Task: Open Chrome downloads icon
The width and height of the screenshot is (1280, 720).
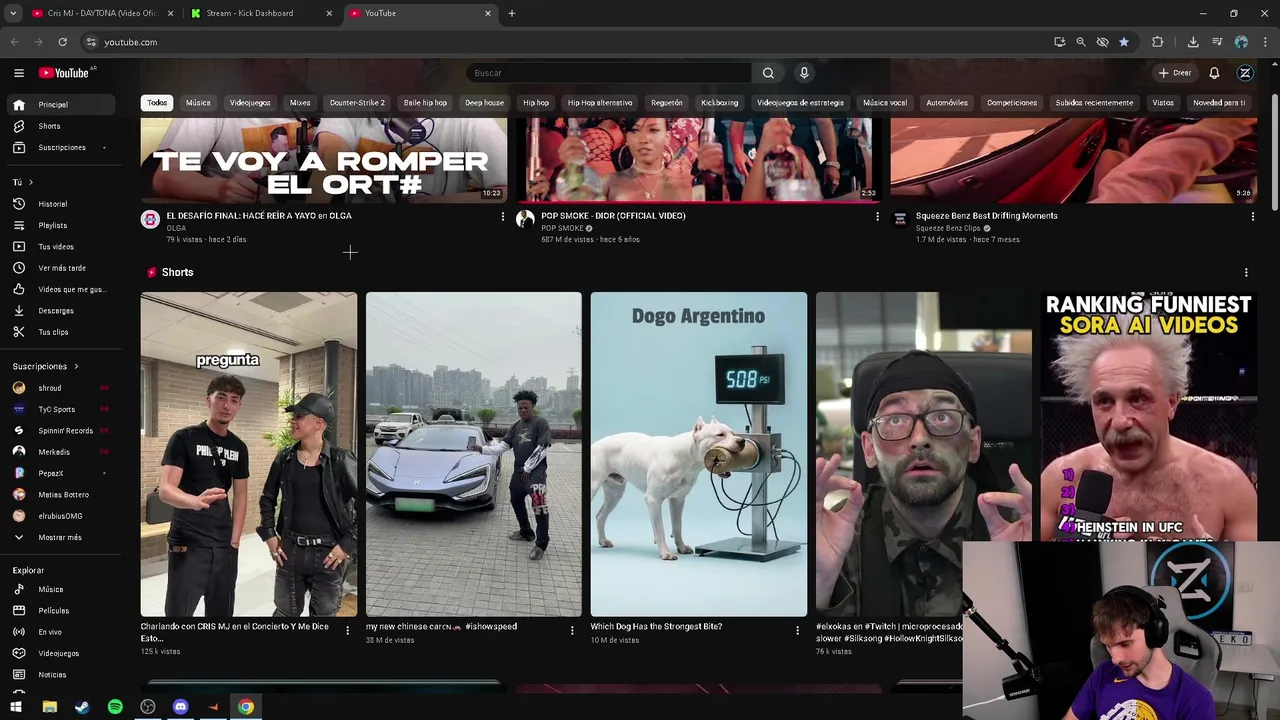Action: coord(1193,42)
